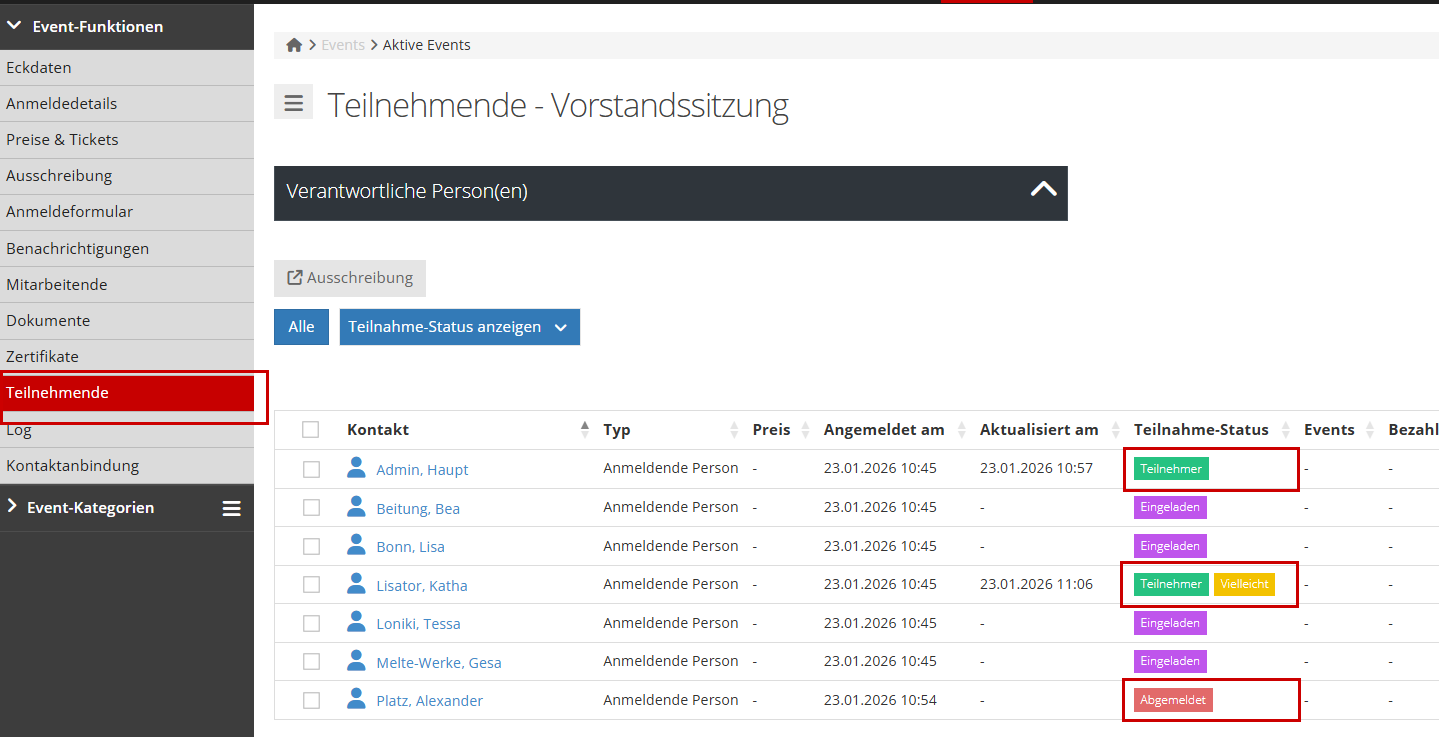Open contact link Melte-Werke, Gesa
The width and height of the screenshot is (1439, 737).
pos(439,662)
